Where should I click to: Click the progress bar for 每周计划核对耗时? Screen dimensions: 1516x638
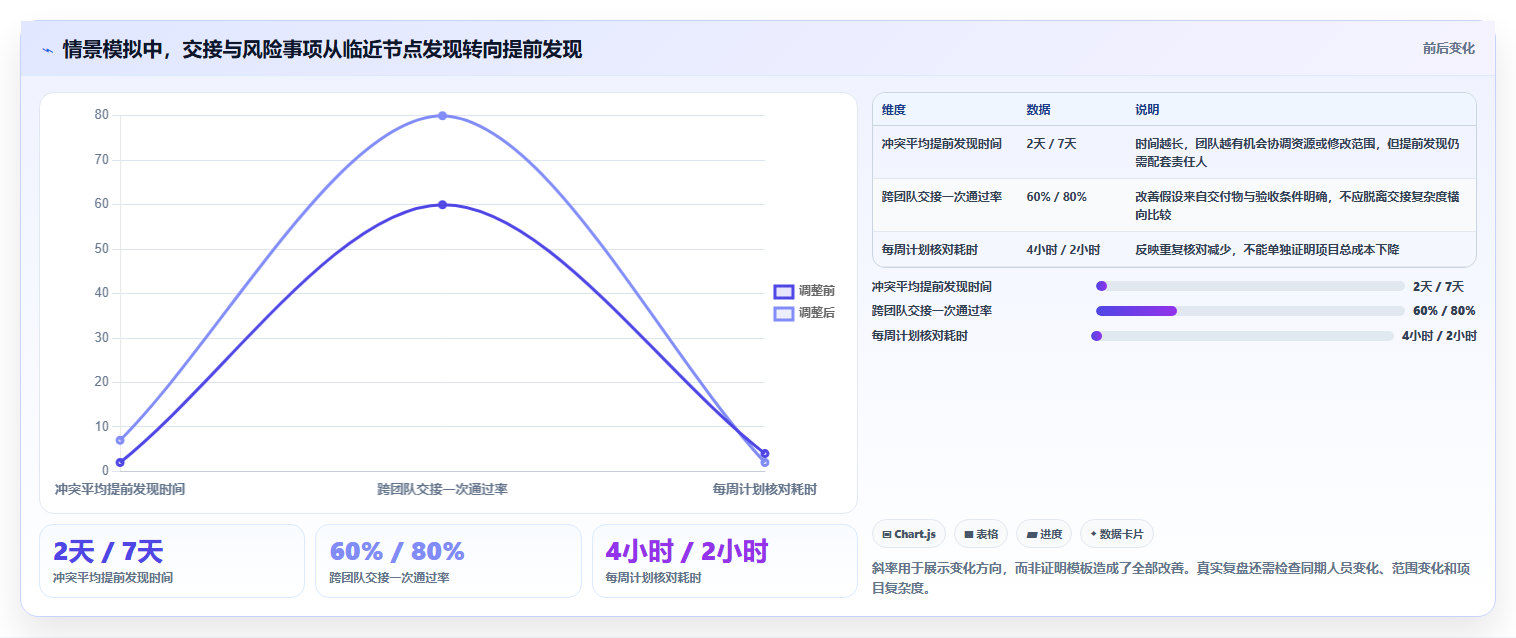(x=1242, y=336)
